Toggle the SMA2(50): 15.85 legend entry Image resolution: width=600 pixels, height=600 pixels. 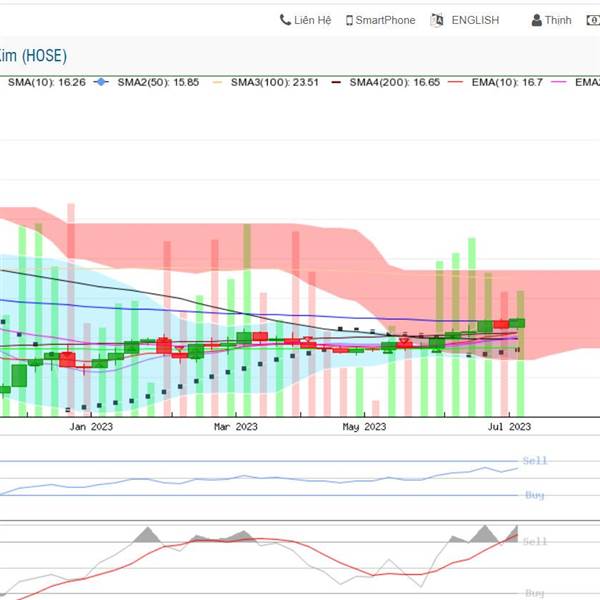tap(147, 82)
